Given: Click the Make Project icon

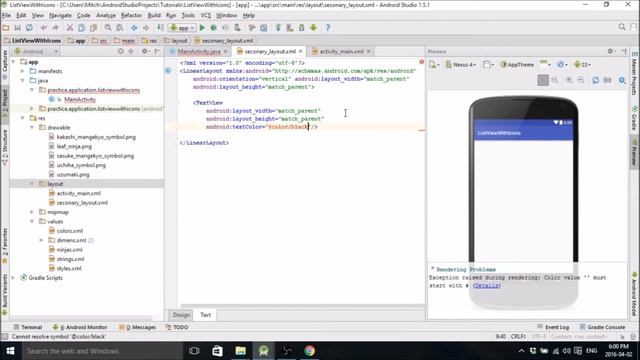Looking at the screenshot, I should click(x=160, y=28).
